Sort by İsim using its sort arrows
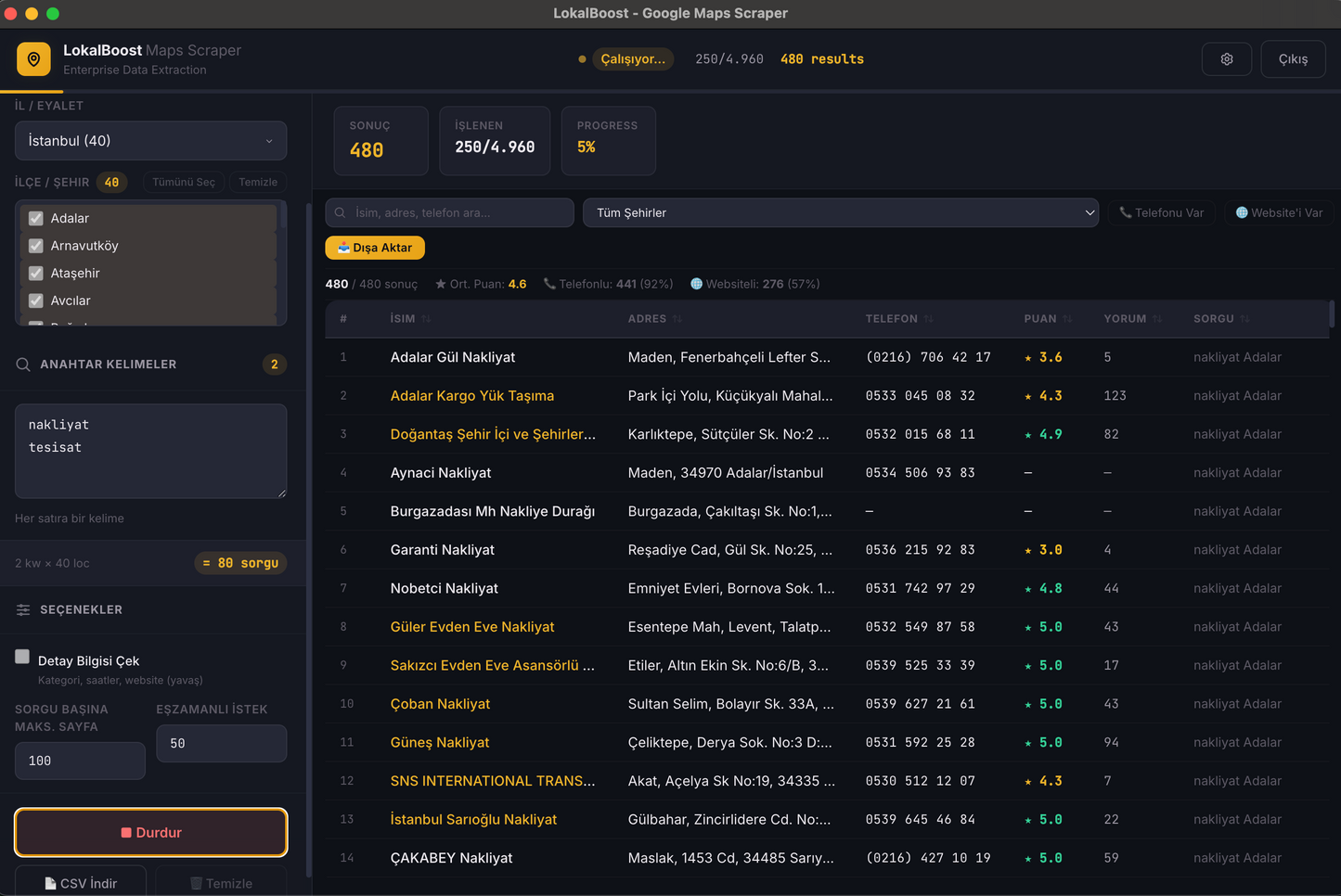Viewport: 1341px width, 896px height. pyautogui.click(x=426, y=319)
